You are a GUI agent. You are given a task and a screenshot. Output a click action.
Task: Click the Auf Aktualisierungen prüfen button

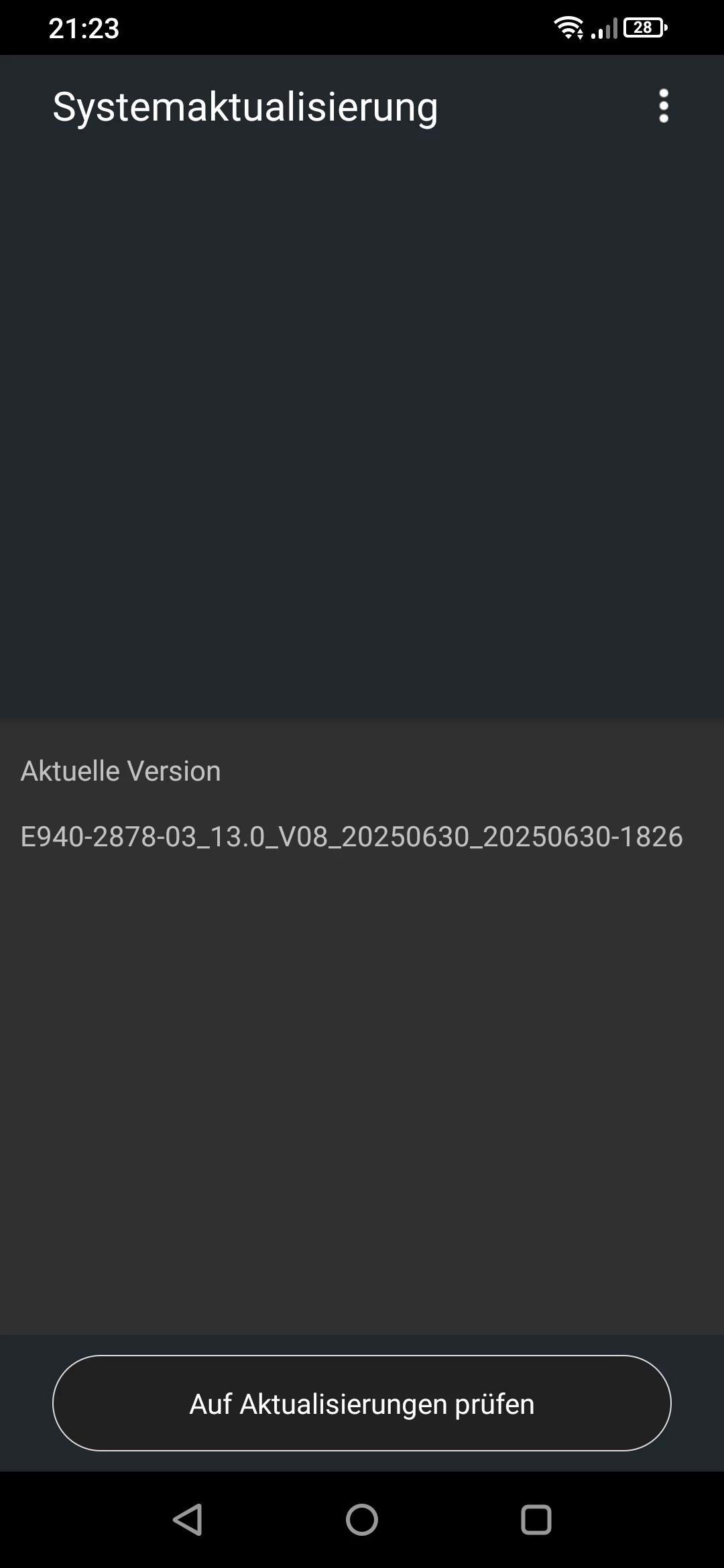pyautogui.click(x=362, y=1403)
